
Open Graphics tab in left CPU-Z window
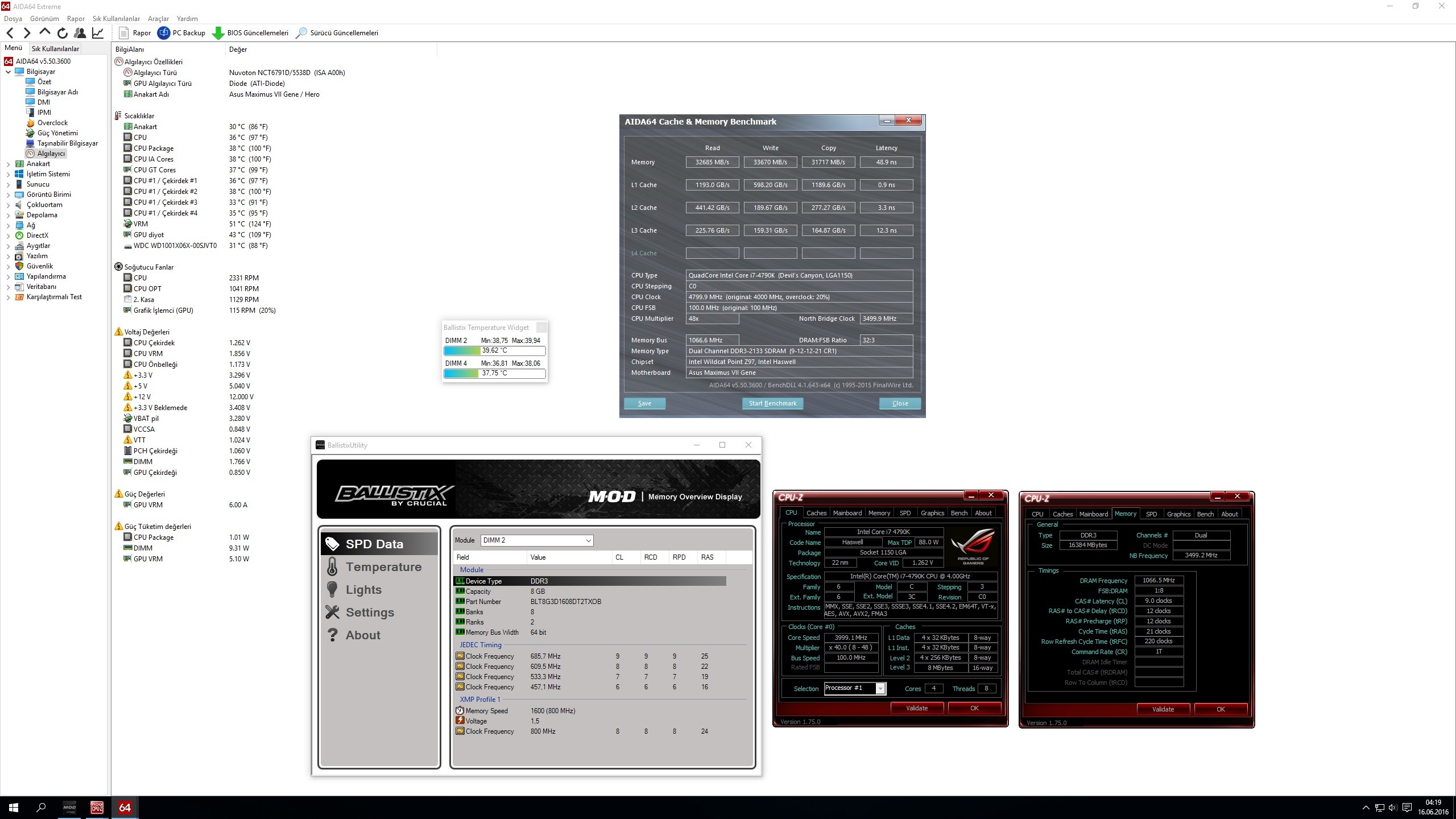click(x=932, y=513)
